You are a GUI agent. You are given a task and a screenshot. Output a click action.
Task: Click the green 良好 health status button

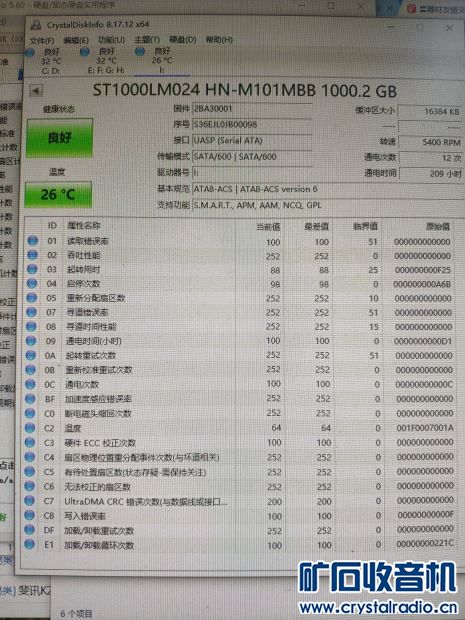tap(60, 138)
